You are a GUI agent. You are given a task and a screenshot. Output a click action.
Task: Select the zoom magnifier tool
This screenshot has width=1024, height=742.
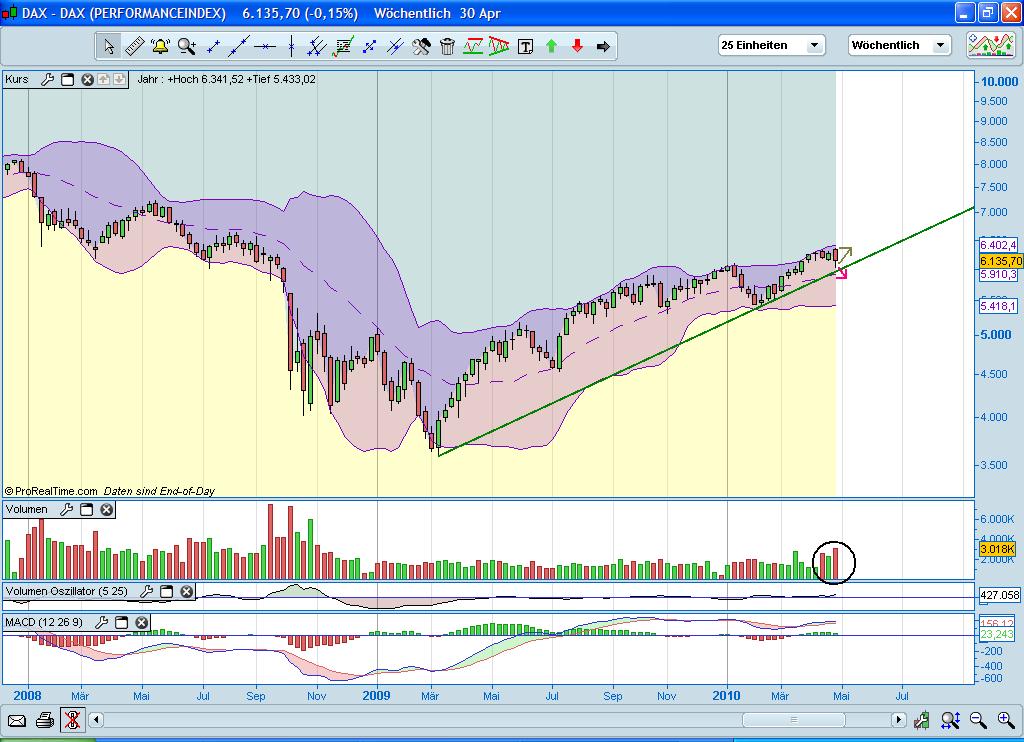coord(185,45)
